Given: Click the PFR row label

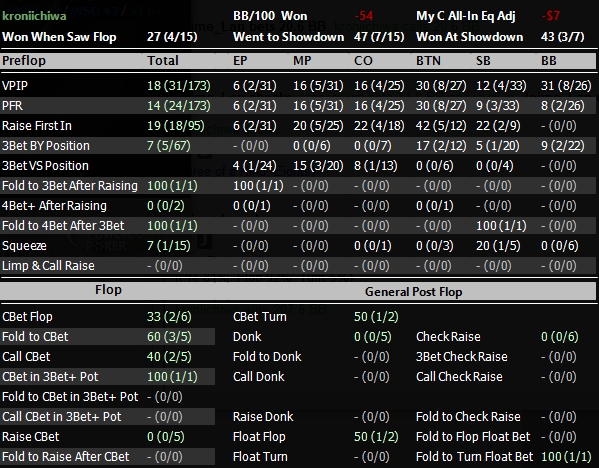Looking at the screenshot, I should pyautogui.click(x=12, y=105).
